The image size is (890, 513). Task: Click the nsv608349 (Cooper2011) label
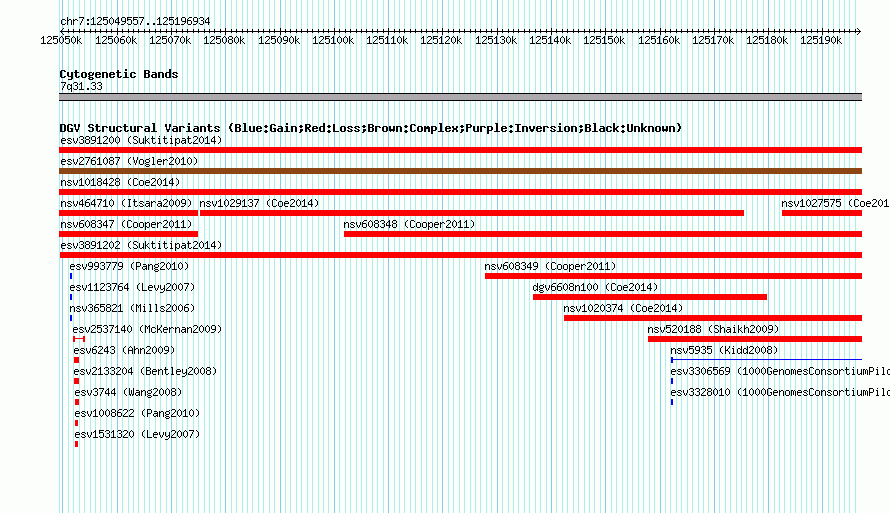(550, 266)
